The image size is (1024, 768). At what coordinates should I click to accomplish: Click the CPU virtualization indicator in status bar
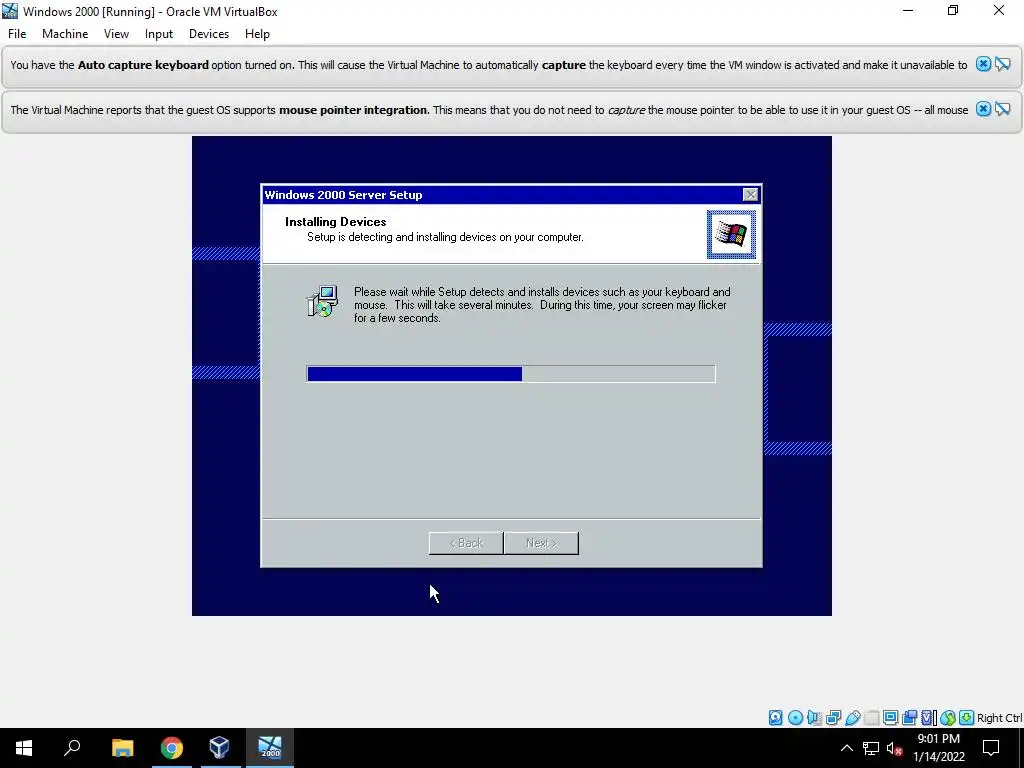(x=928, y=718)
